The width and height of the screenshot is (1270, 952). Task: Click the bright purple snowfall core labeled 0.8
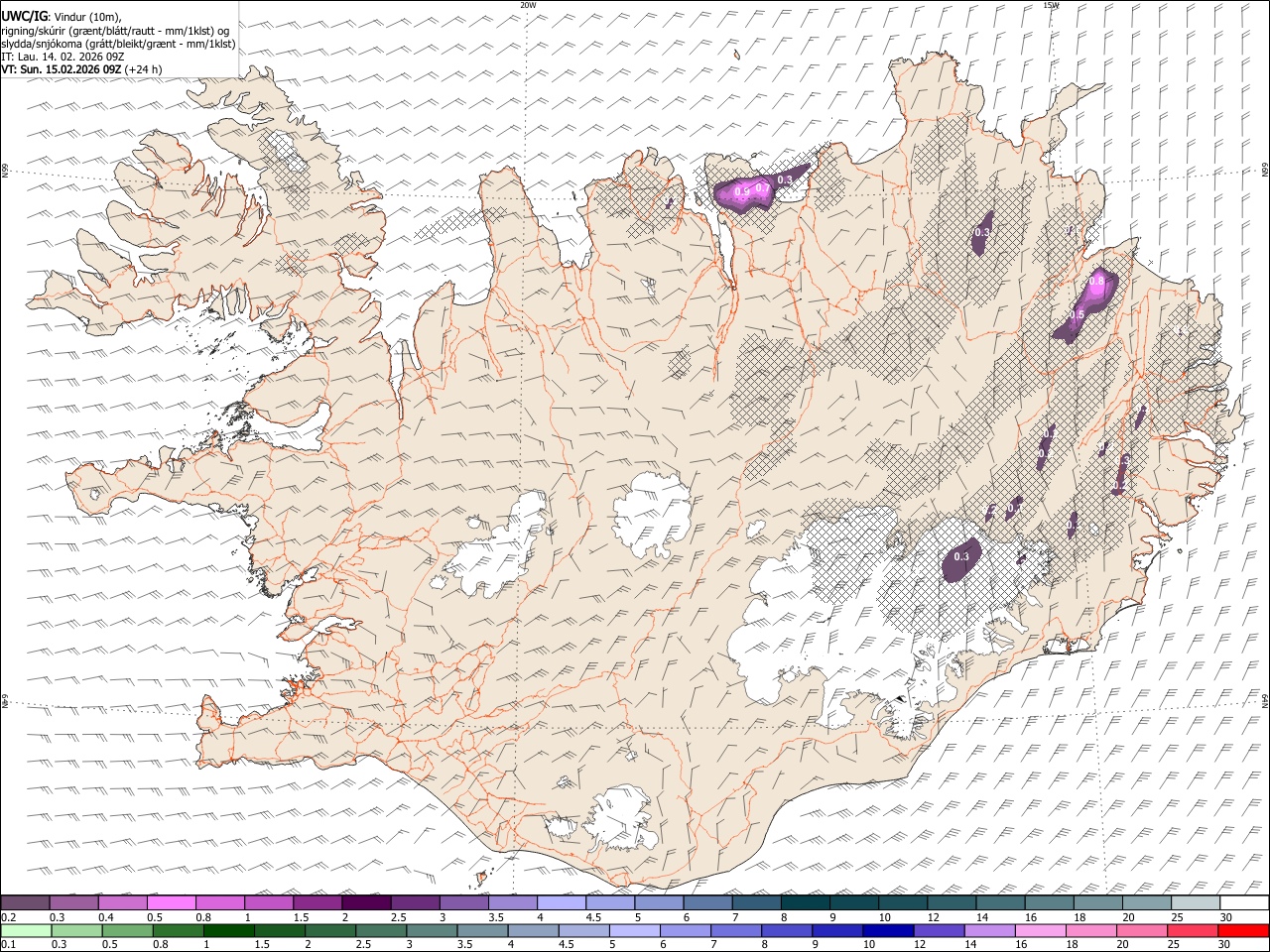[1099, 286]
